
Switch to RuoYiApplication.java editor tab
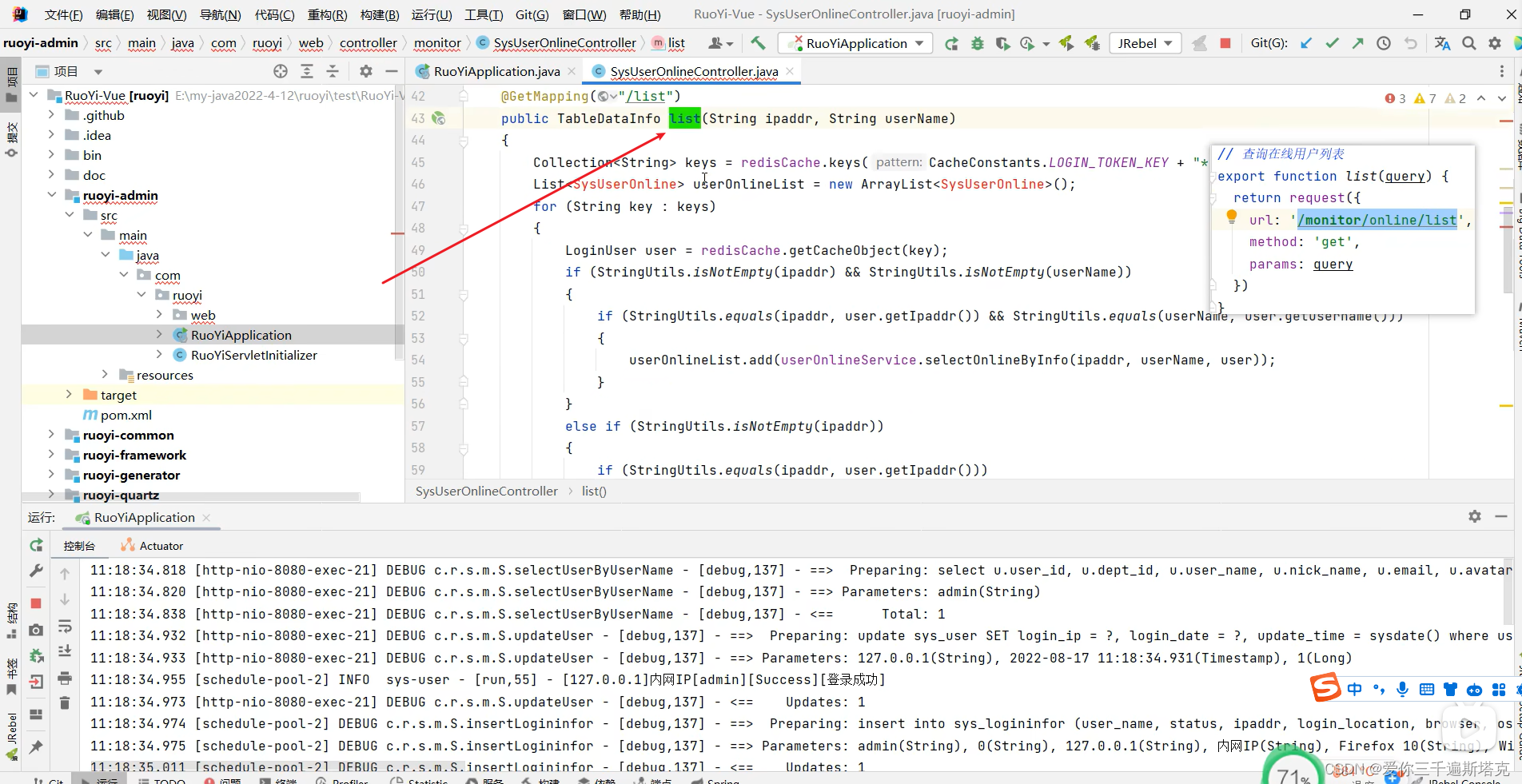click(x=496, y=71)
